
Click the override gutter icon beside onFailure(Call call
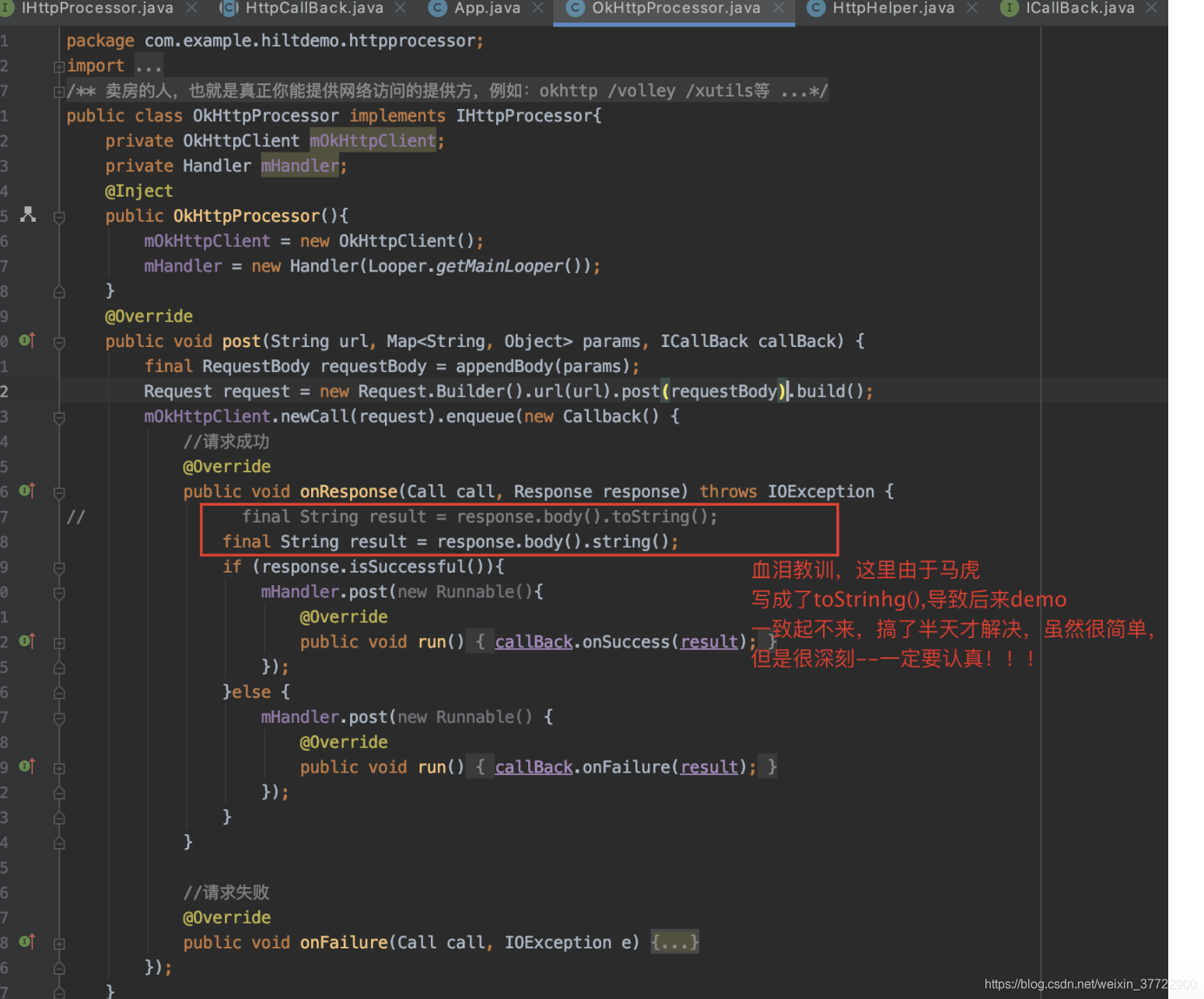pos(26,941)
